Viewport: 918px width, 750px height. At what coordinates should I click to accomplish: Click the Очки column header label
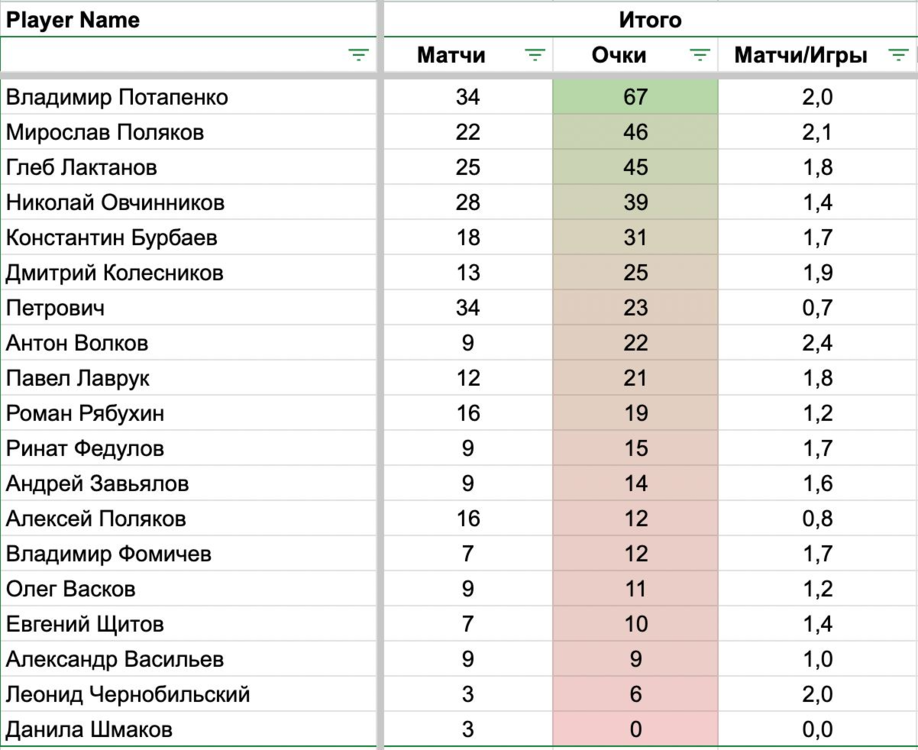pyautogui.click(x=619, y=56)
